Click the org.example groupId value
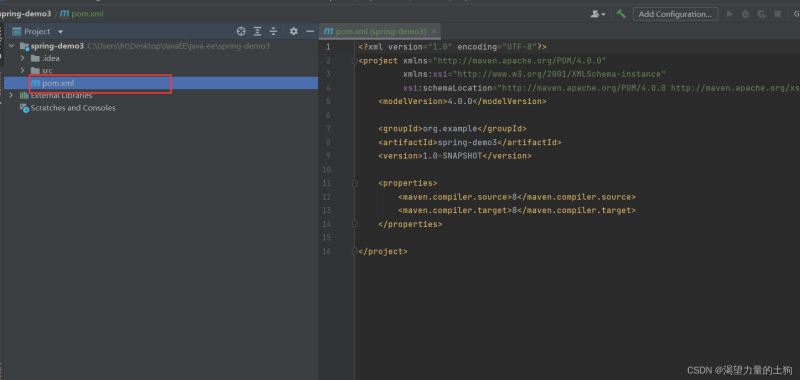800x380 pixels. 450,129
